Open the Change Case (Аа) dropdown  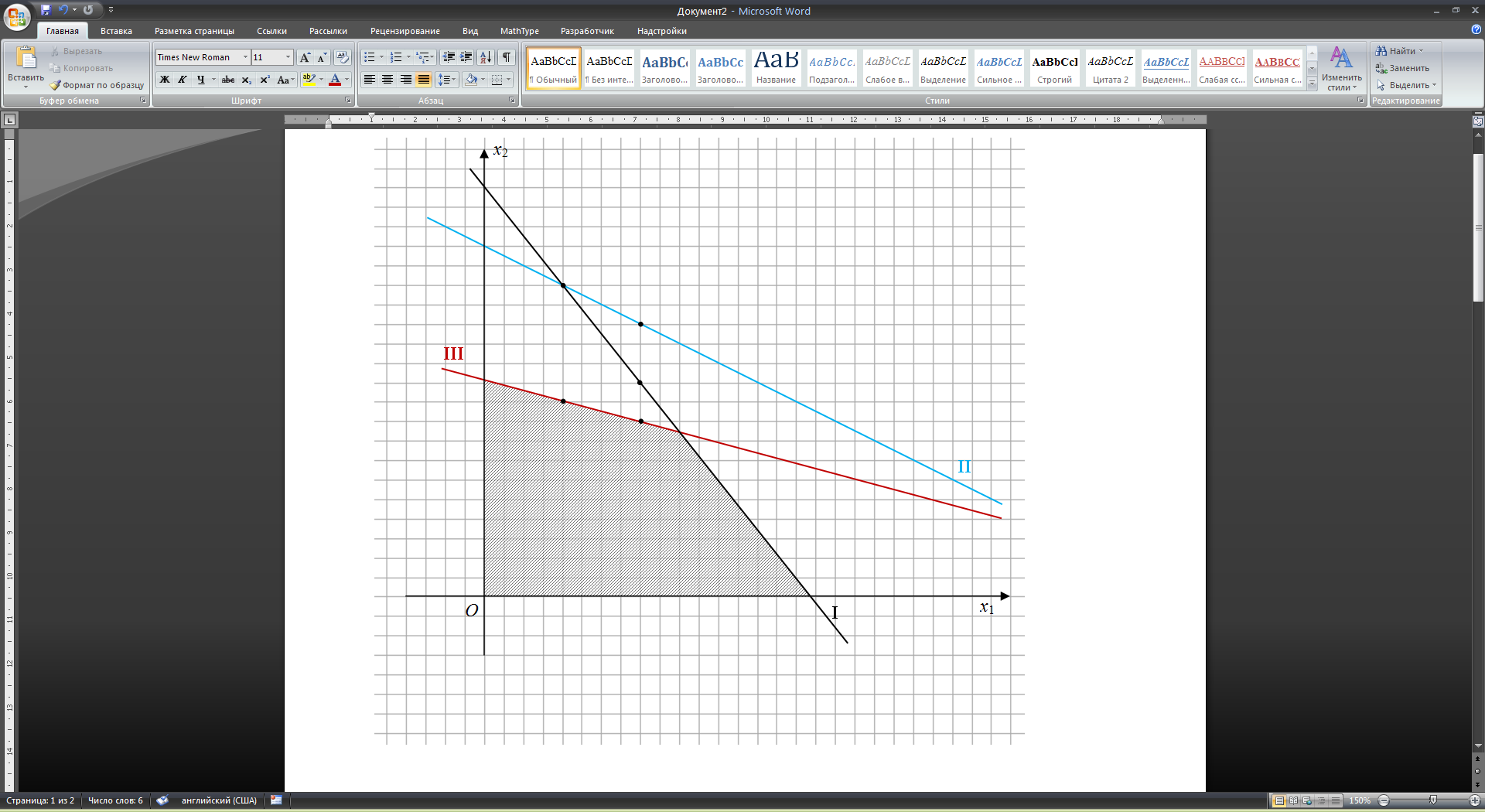pos(285,80)
